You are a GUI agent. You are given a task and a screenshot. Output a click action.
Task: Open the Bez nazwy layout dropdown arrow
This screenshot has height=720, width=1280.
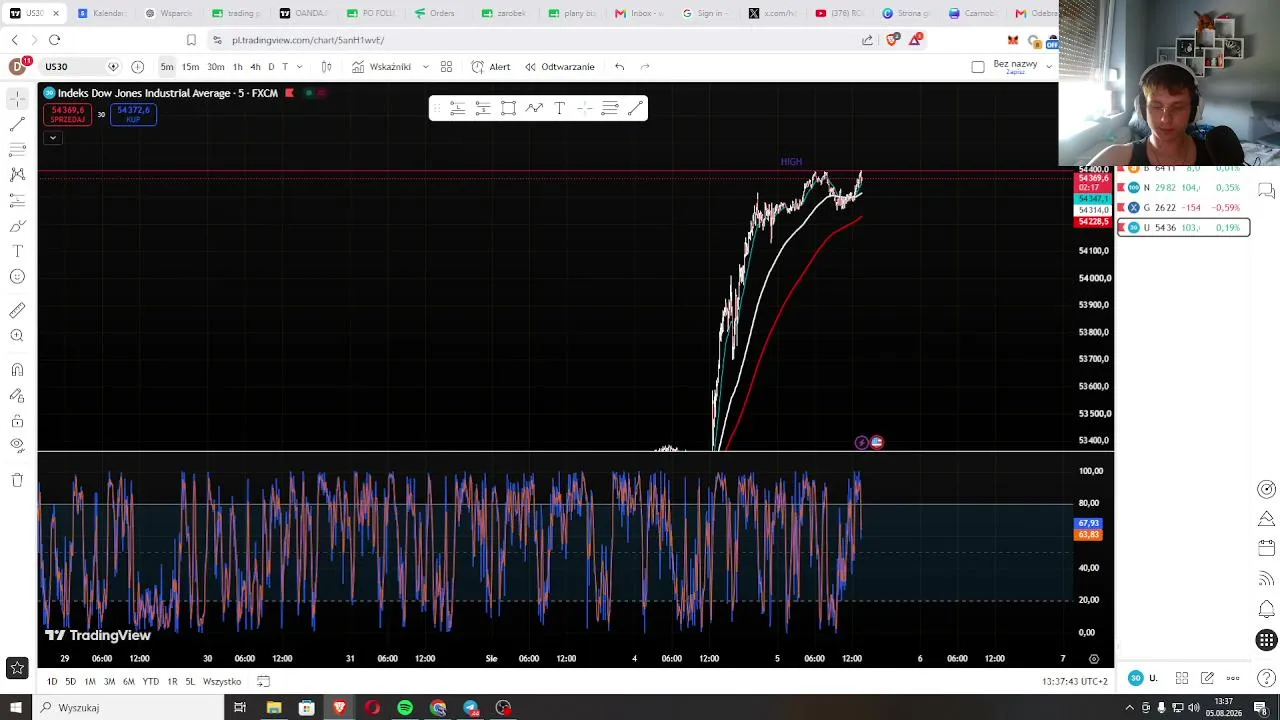(1048, 66)
